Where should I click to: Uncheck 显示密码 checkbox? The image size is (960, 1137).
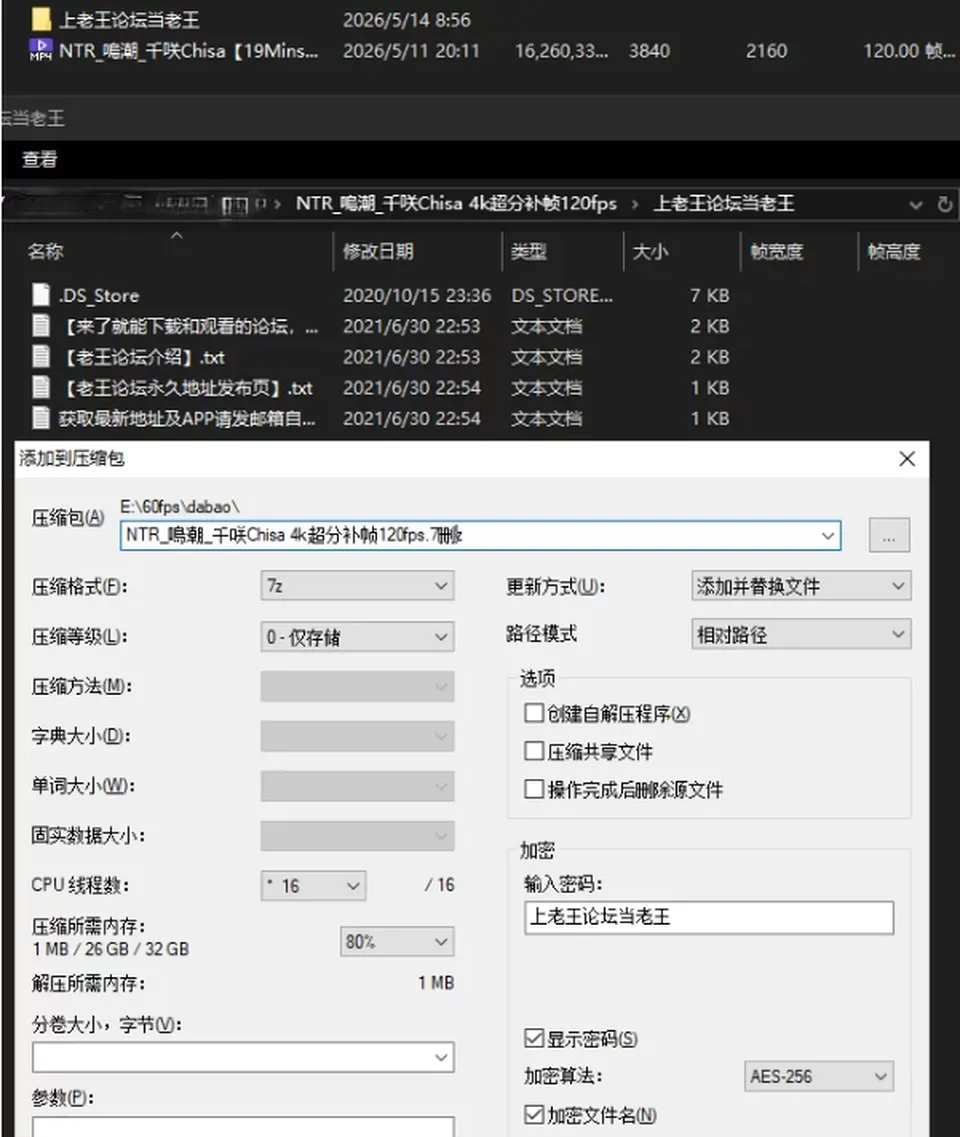coord(534,1038)
